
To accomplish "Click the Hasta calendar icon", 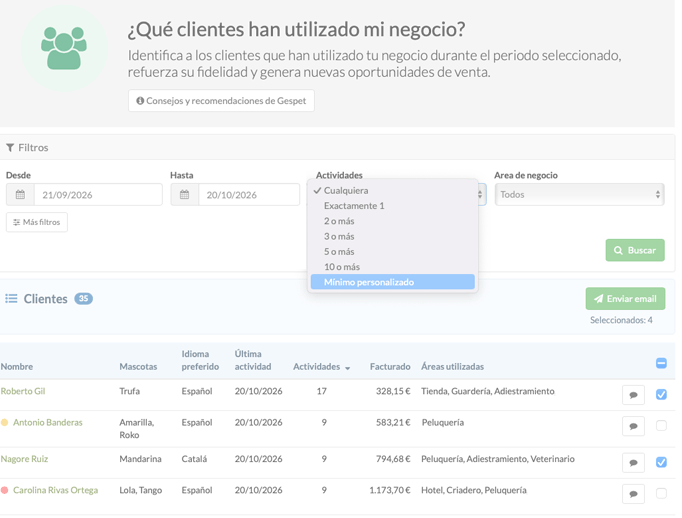I will (x=184, y=194).
